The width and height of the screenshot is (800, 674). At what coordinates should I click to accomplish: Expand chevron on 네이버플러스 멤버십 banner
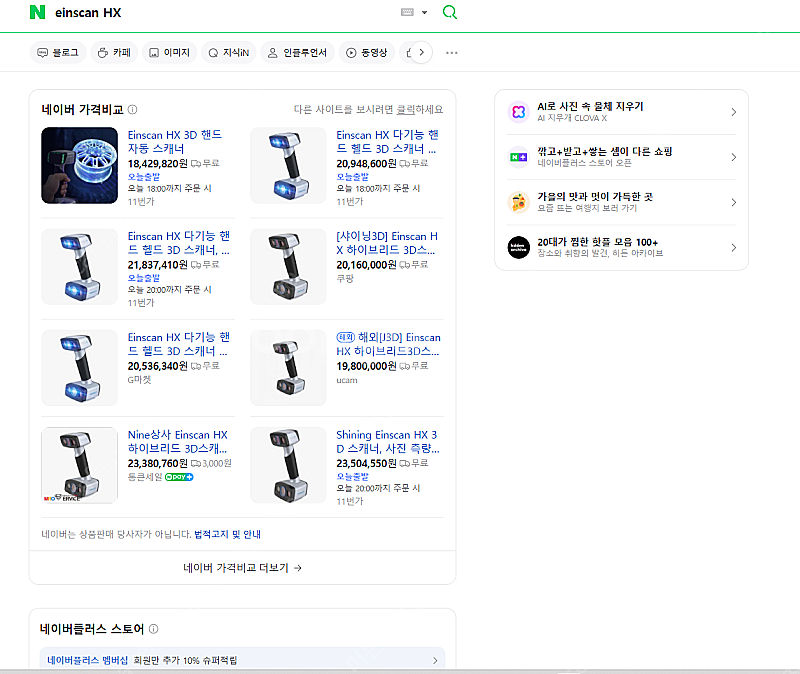(435, 660)
